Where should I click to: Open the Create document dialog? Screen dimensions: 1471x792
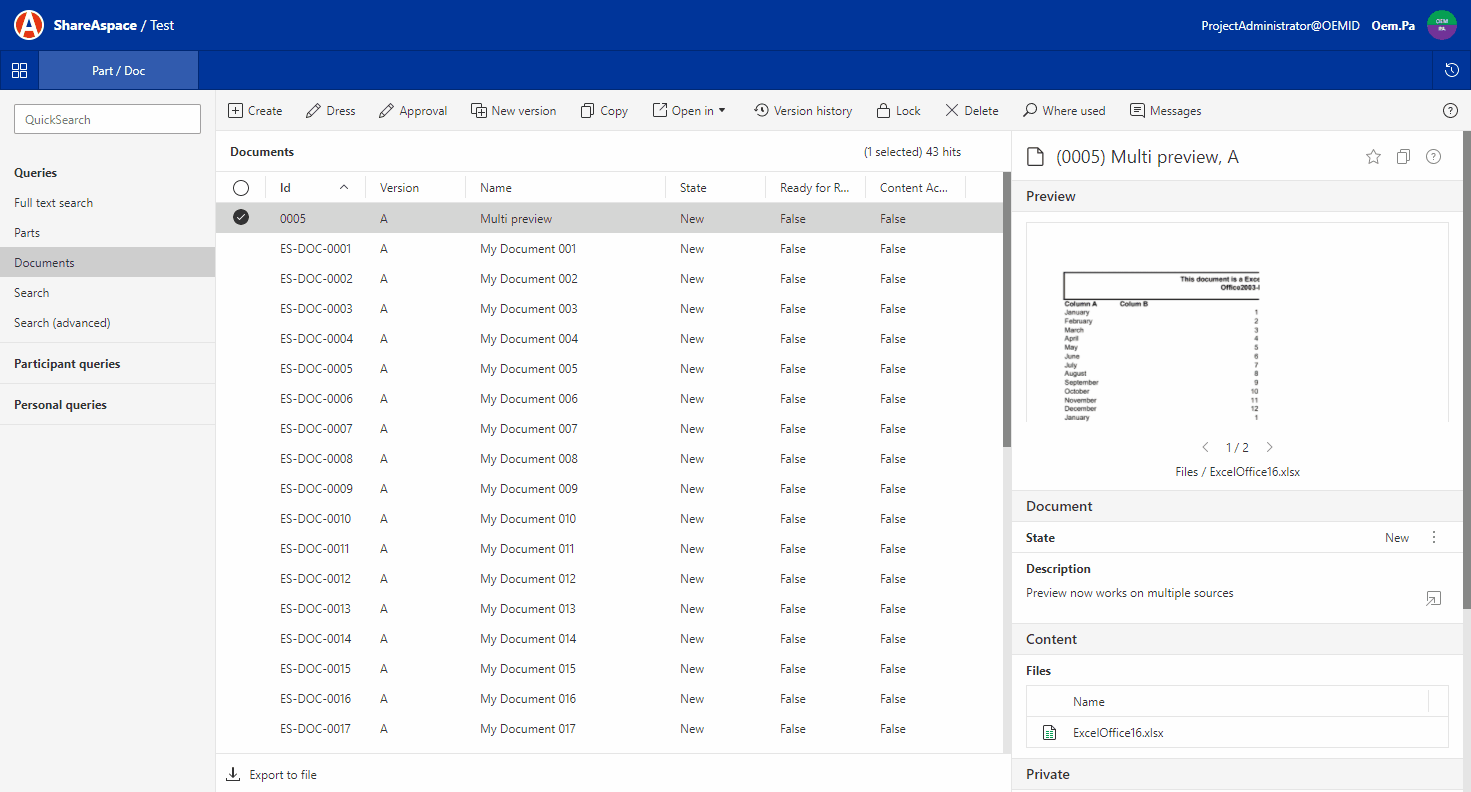pyautogui.click(x=255, y=110)
